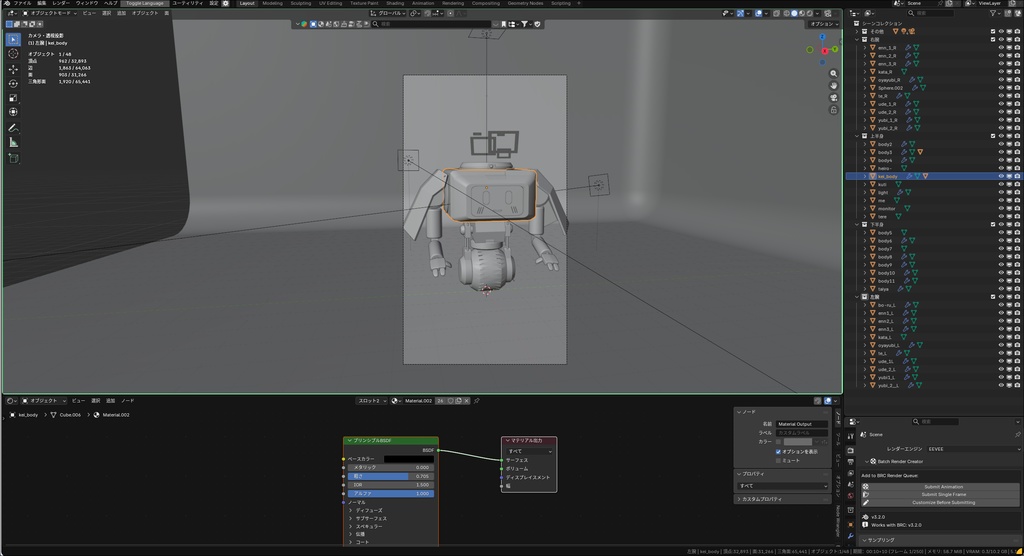1024x556 pixels.
Task: Expand the body2 object in the outliner
Action: pyautogui.click(x=865, y=144)
